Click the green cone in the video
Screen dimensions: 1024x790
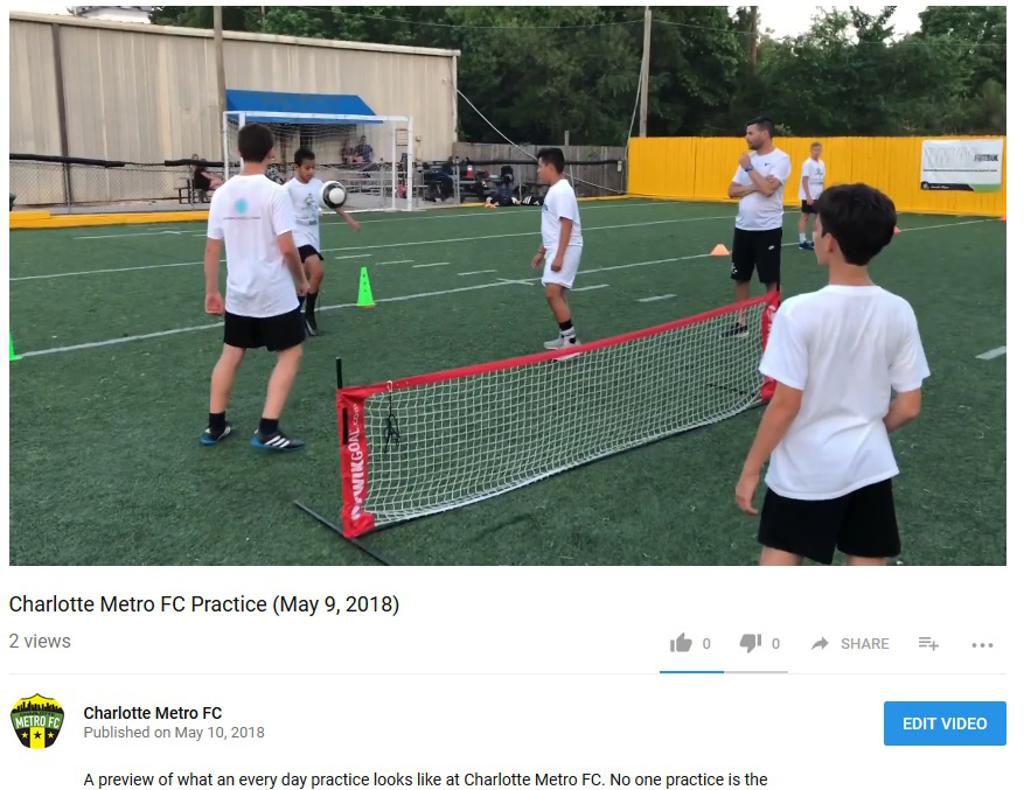tap(365, 287)
